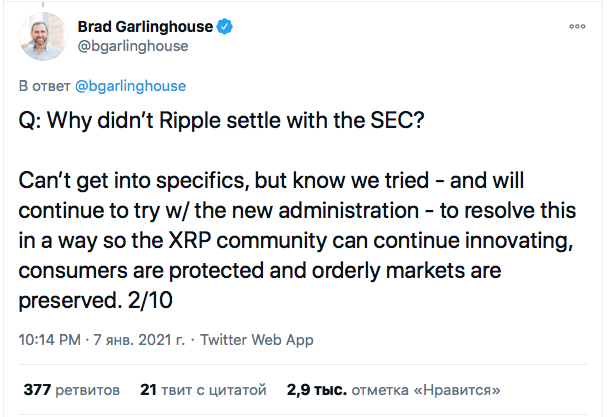This screenshot has width=608, height=417.
Task: Click Brad Garlinghouse's profile avatar photo
Action: click(41, 36)
